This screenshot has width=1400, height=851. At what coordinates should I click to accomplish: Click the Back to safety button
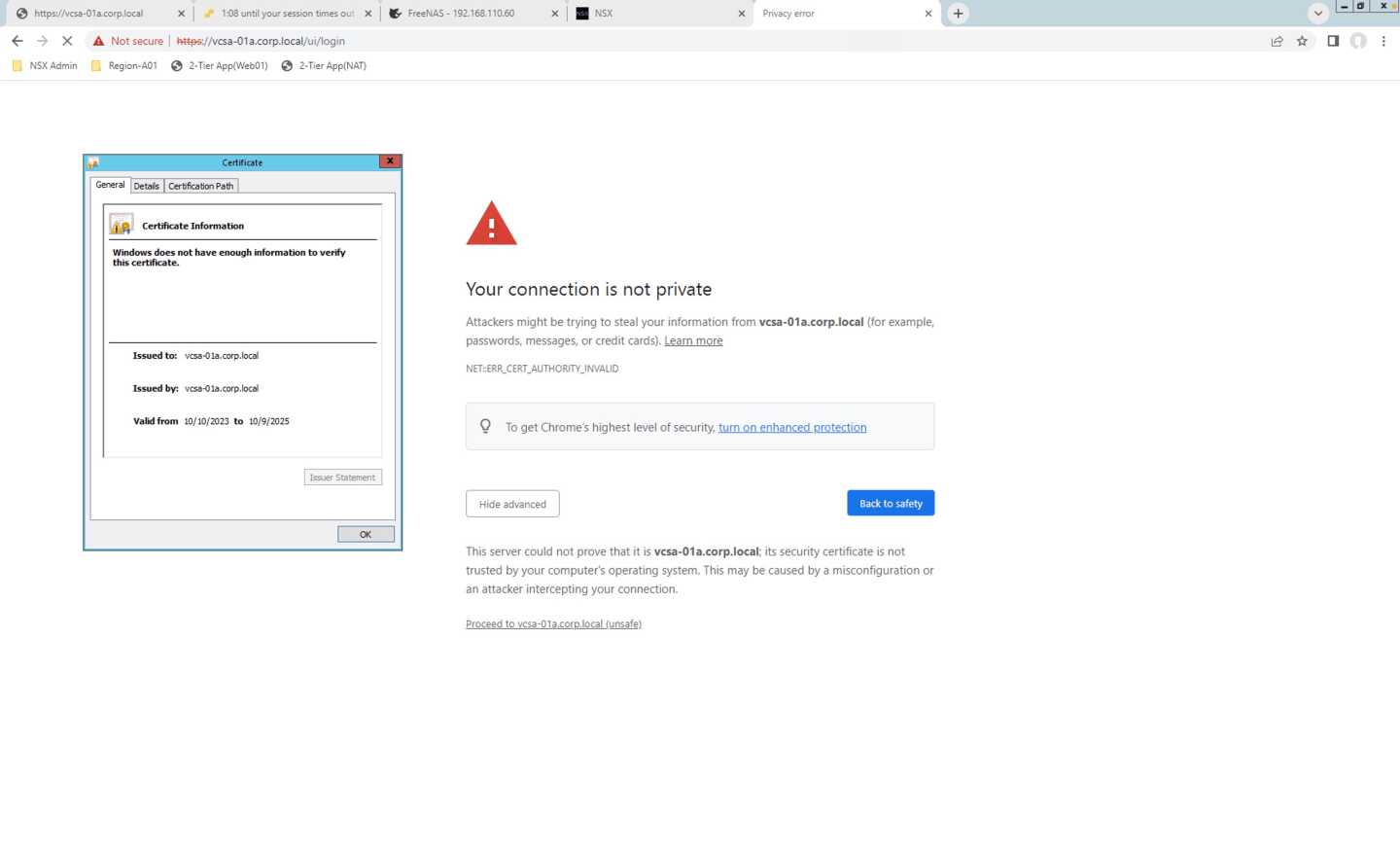[891, 503]
